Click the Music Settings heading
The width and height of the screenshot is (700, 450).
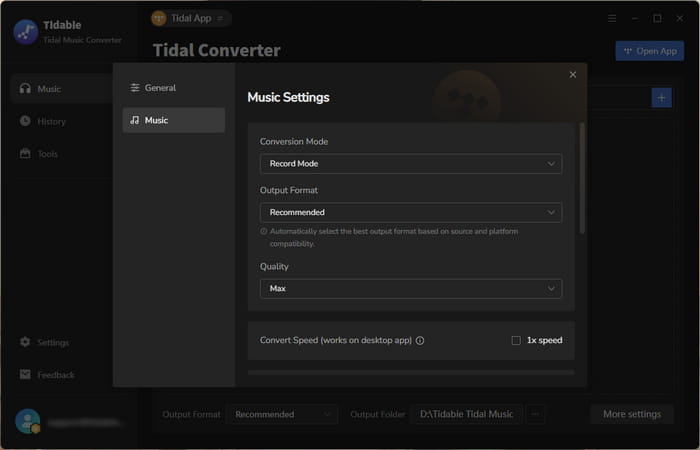[288, 97]
